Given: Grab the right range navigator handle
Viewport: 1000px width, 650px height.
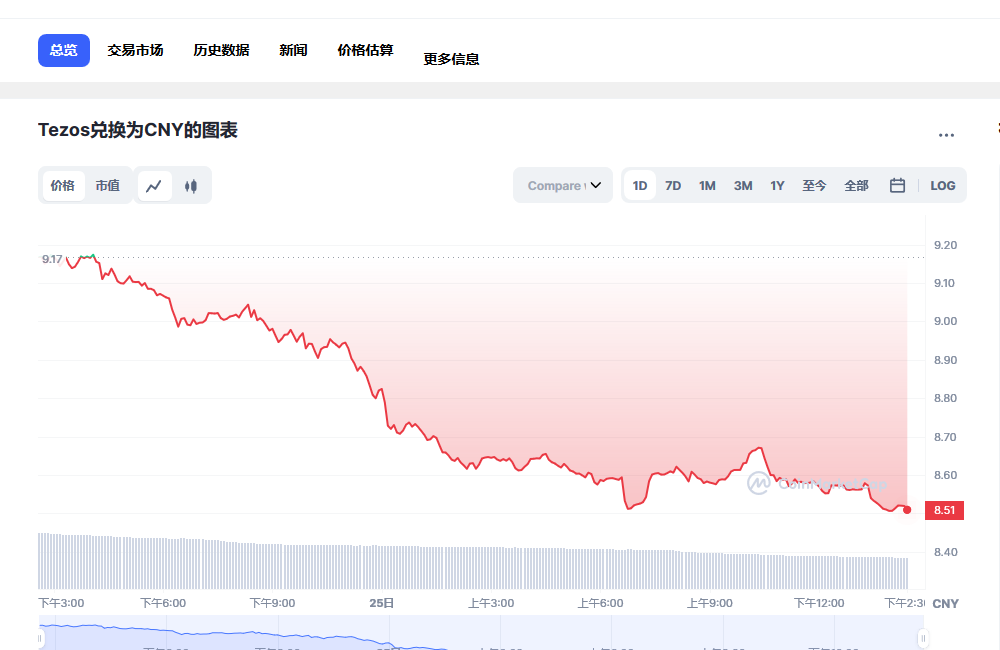Looking at the screenshot, I should pos(923,638).
